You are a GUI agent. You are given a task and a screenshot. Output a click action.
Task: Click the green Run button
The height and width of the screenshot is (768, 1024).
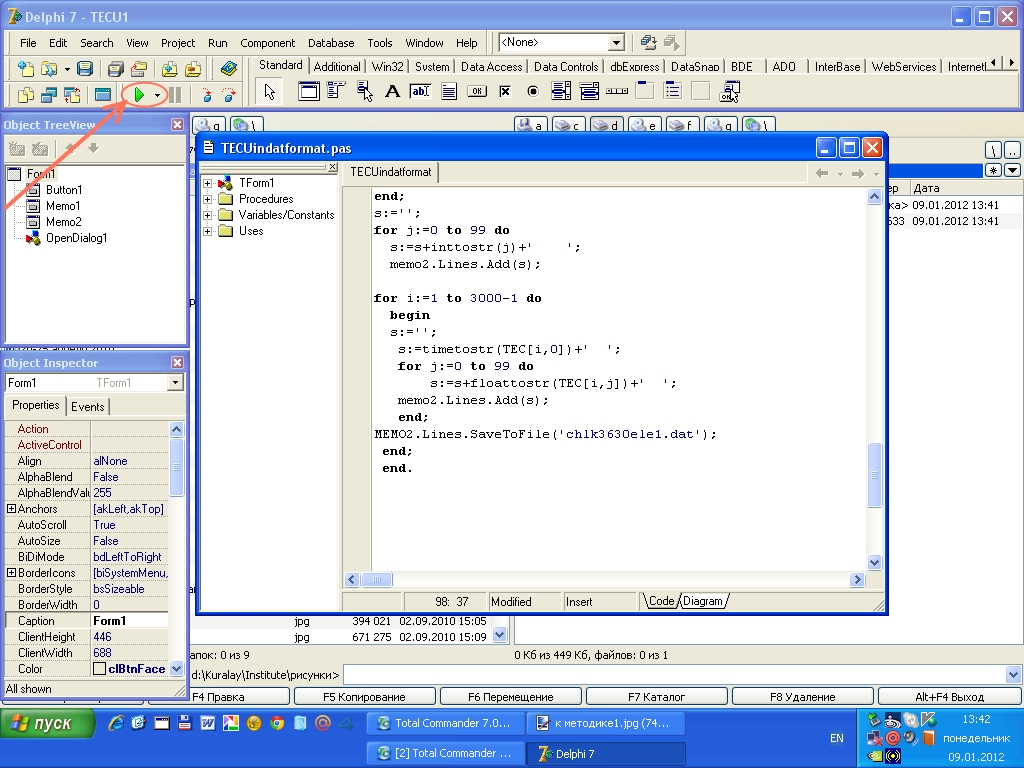(x=139, y=94)
